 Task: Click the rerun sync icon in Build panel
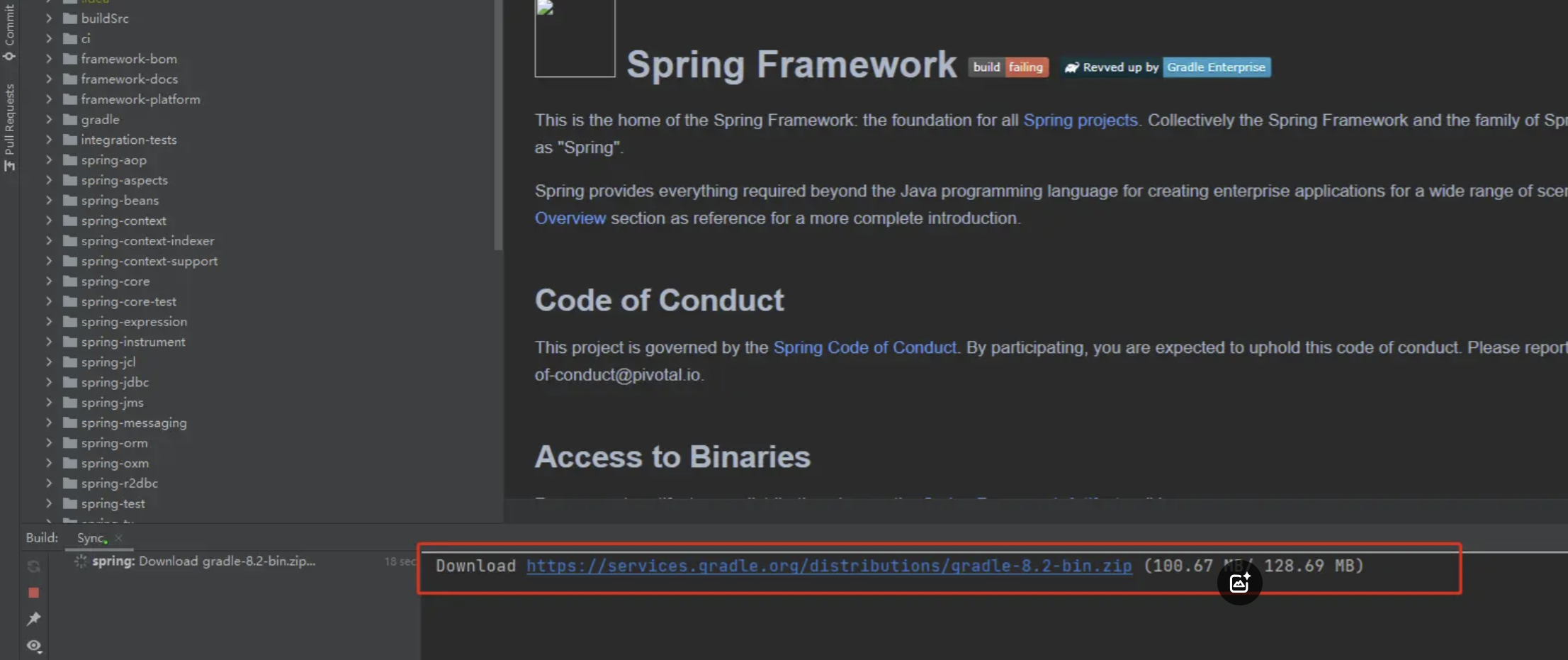pyautogui.click(x=33, y=566)
